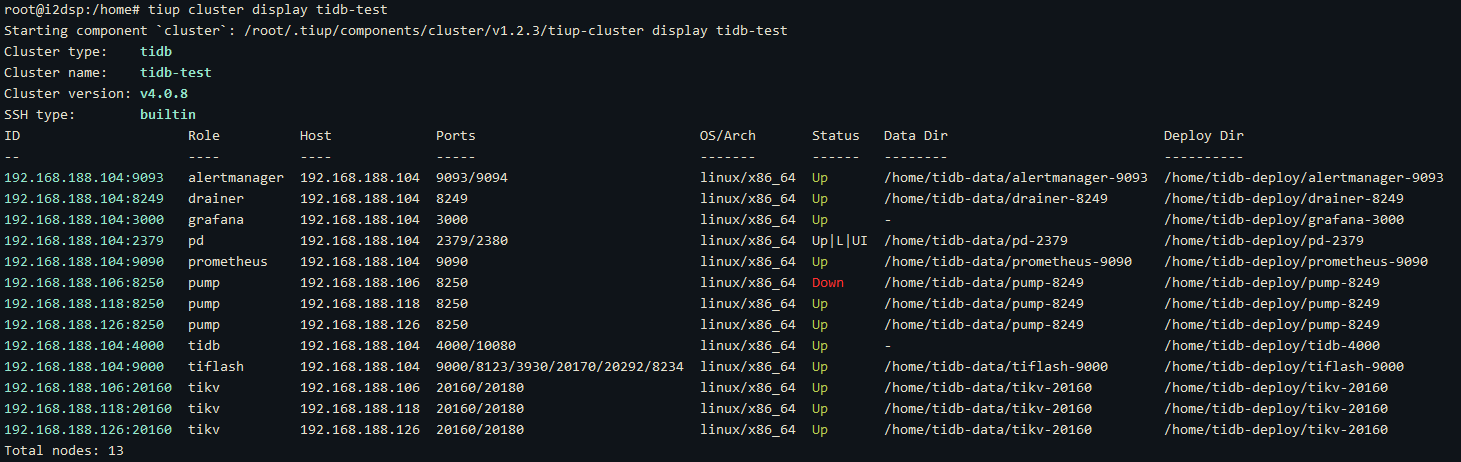Click the cluster name tidb-test value
Image resolution: width=1461 pixels, height=462 pixels.
tap(176, 73)
